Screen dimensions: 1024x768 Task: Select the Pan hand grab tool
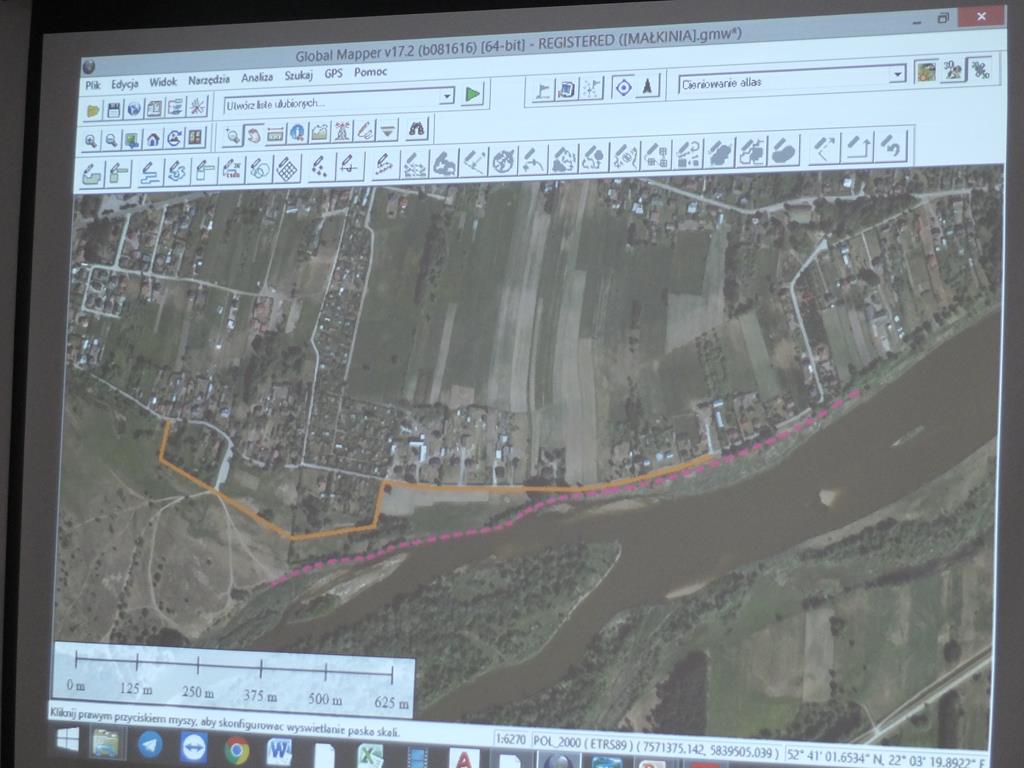pyautogui.click(x=253, y=135)
